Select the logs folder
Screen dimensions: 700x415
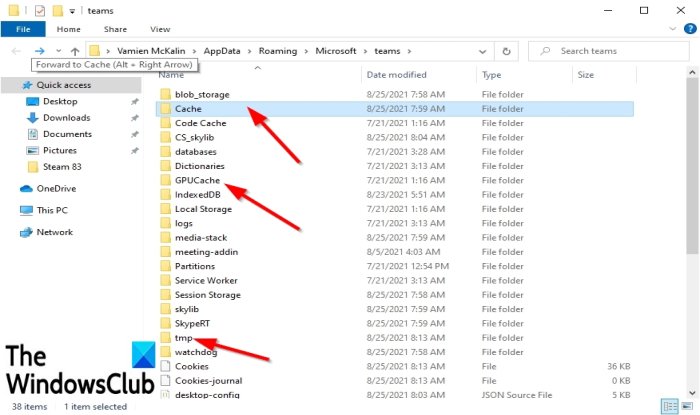click(183, 223)
